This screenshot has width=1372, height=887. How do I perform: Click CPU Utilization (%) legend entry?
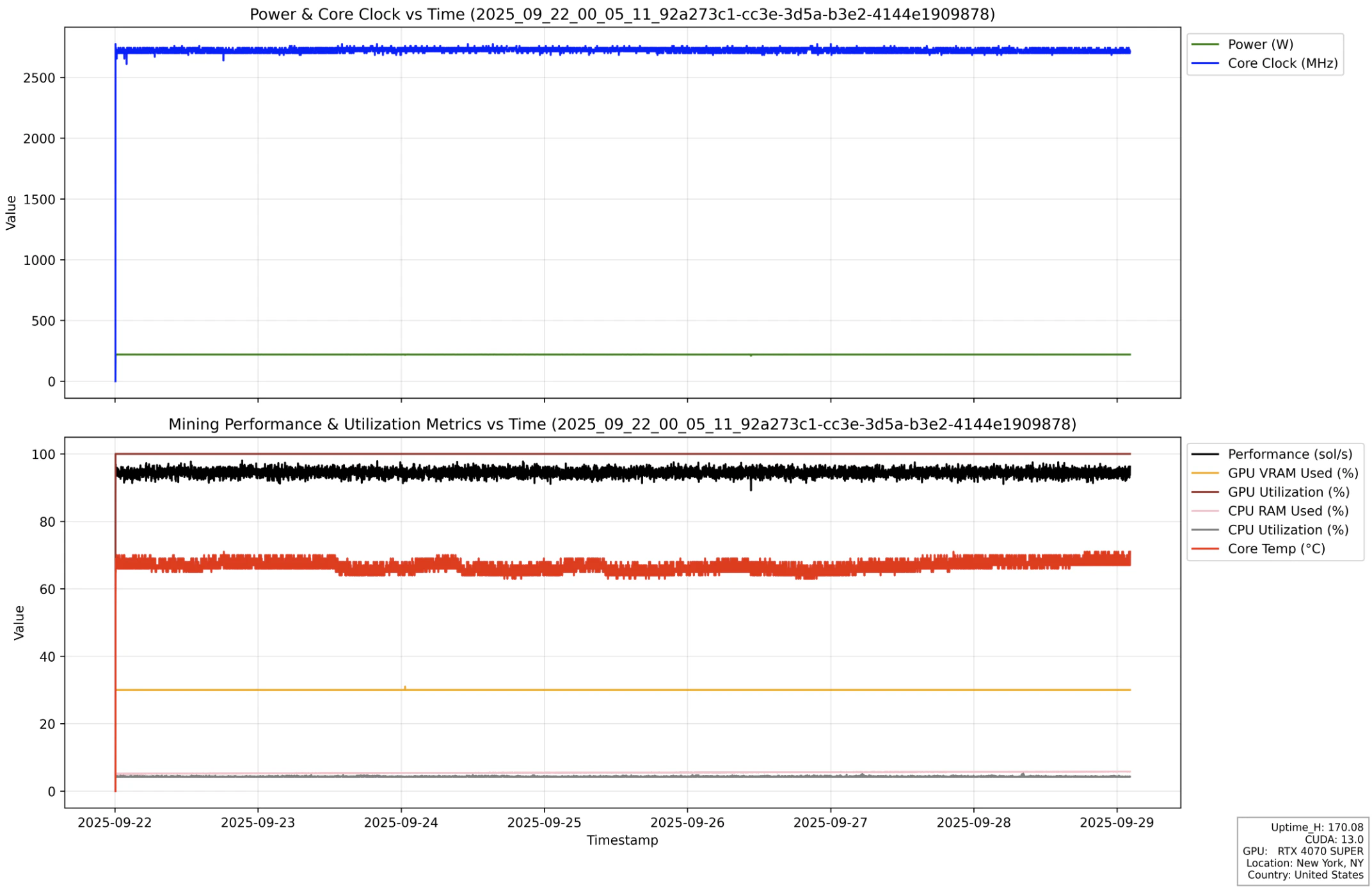click(x=1287, y=530)
